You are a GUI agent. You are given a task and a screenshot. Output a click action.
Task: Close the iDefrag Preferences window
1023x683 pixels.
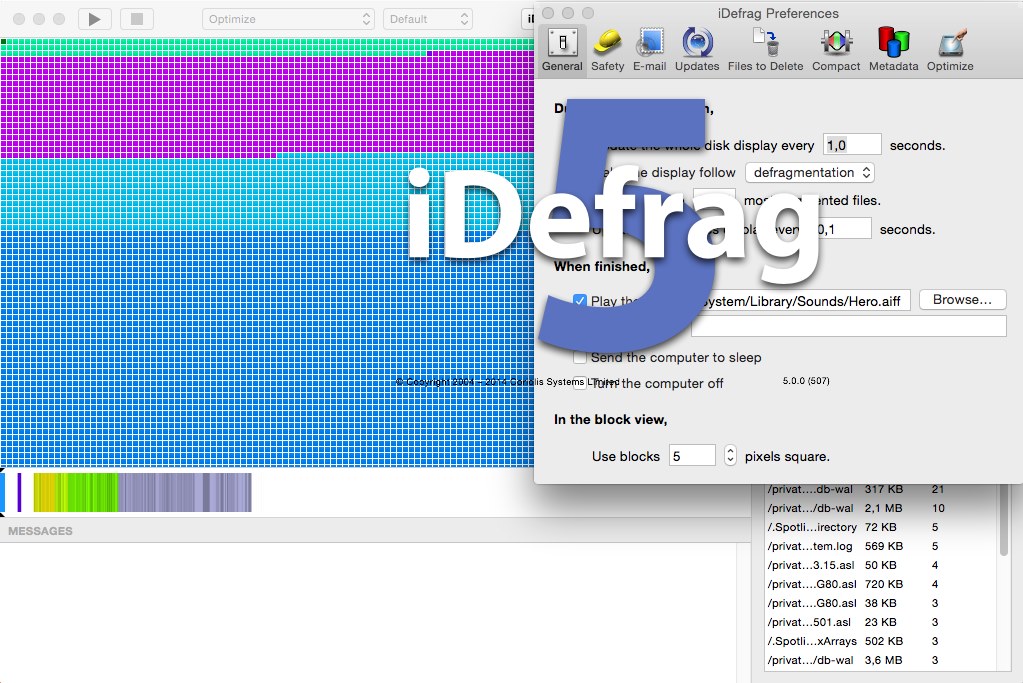pos(548,13)
